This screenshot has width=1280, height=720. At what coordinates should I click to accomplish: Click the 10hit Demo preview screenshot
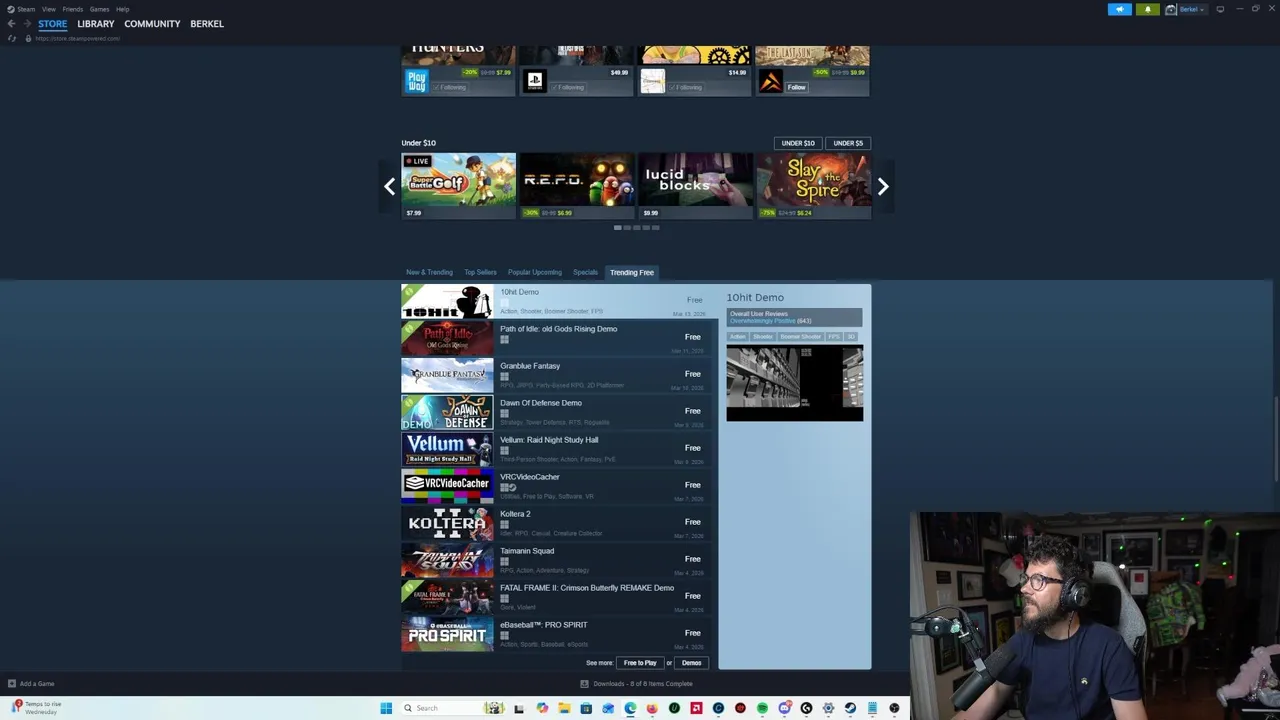click(795, 383)
